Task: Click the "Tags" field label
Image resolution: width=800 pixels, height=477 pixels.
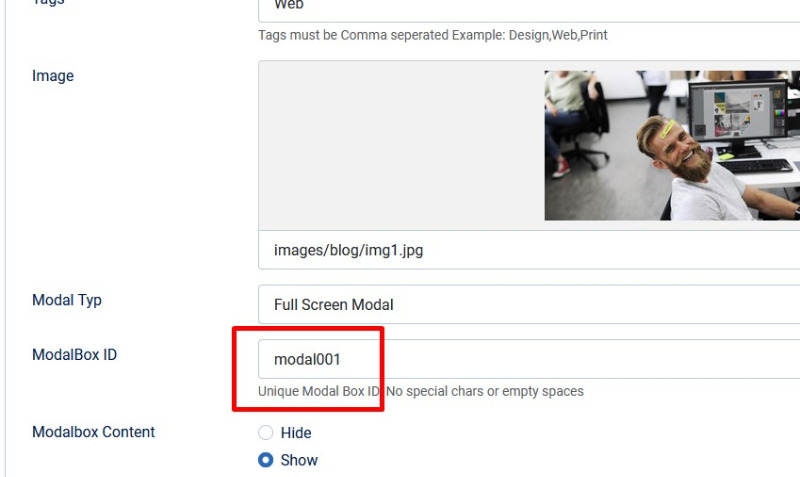Action: (48, 3)
